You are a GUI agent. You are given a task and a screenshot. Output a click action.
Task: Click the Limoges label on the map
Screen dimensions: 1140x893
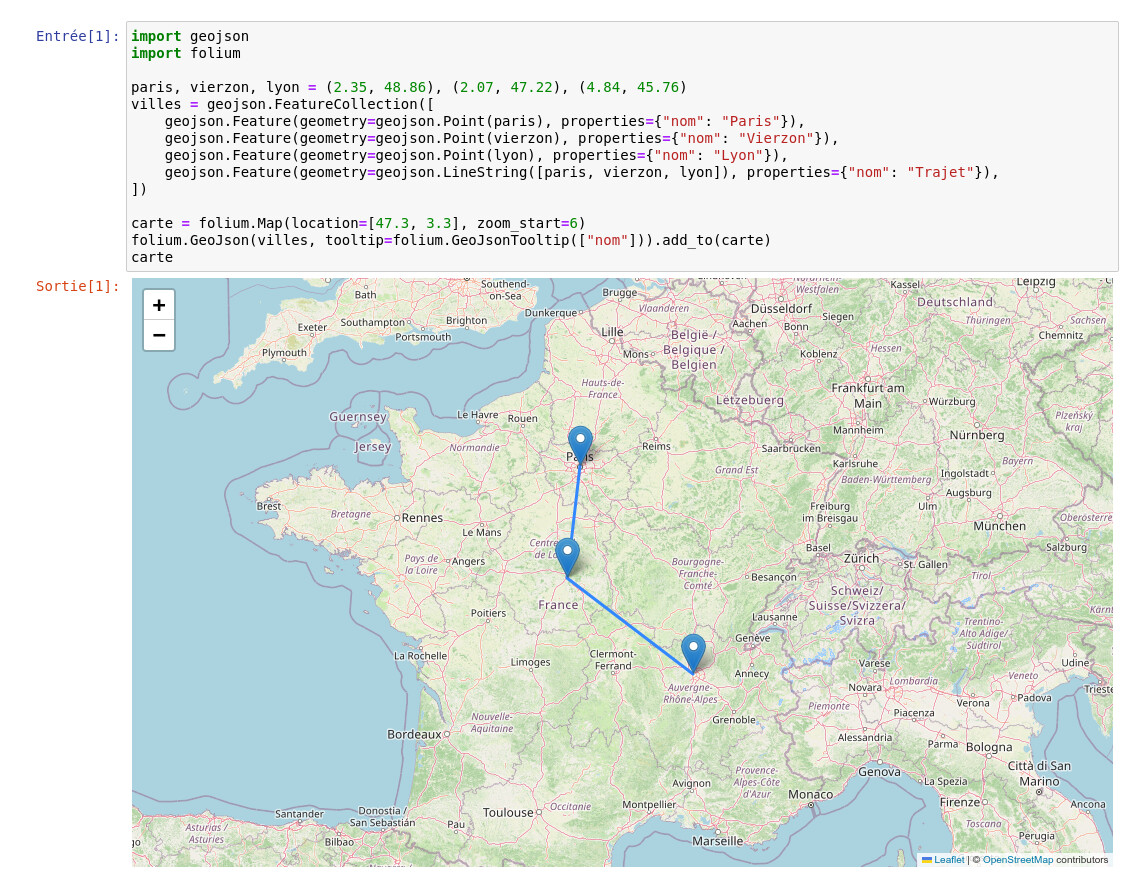tap(530, 662)
